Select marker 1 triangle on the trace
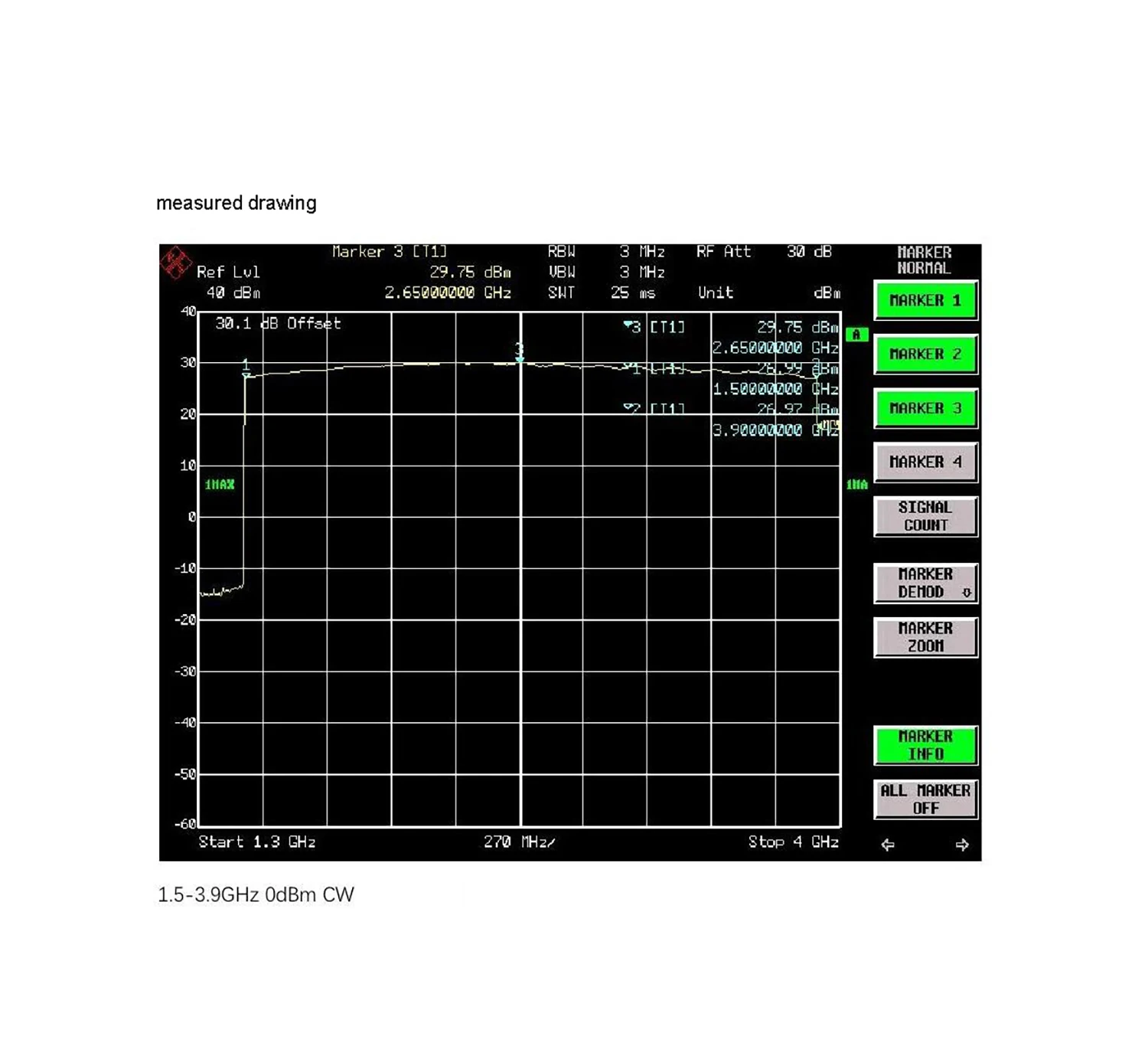 (246, 374)
